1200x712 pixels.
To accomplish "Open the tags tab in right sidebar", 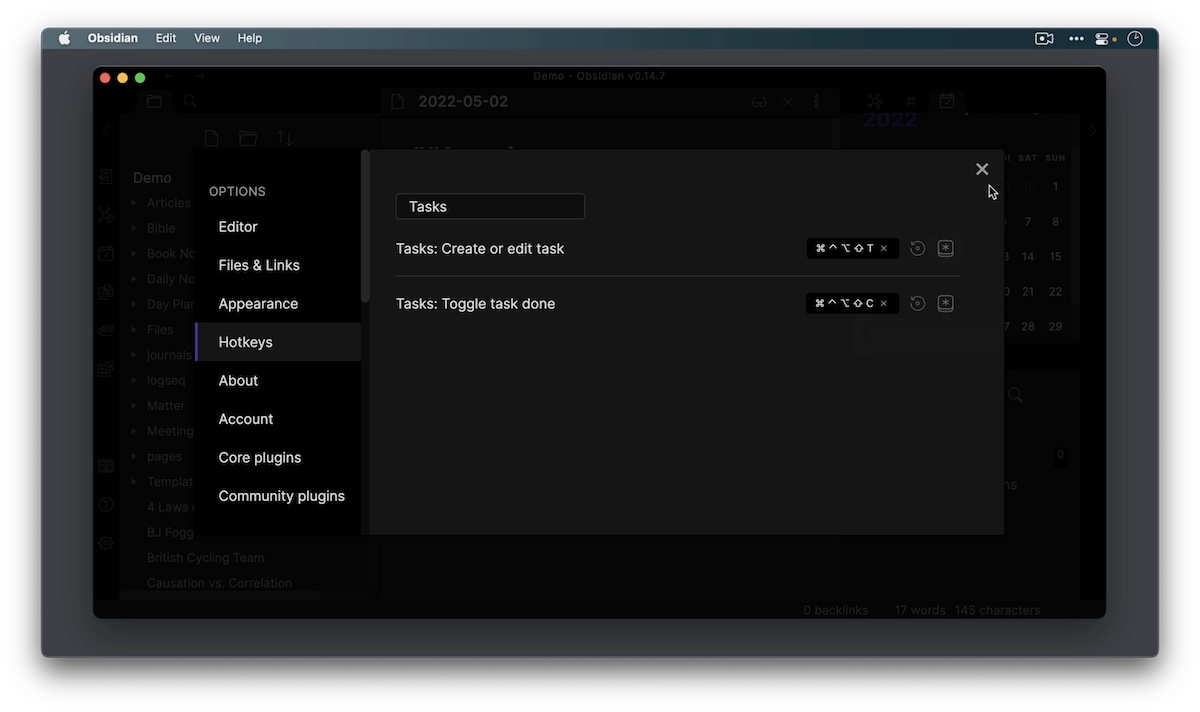I will click(911, 101).
